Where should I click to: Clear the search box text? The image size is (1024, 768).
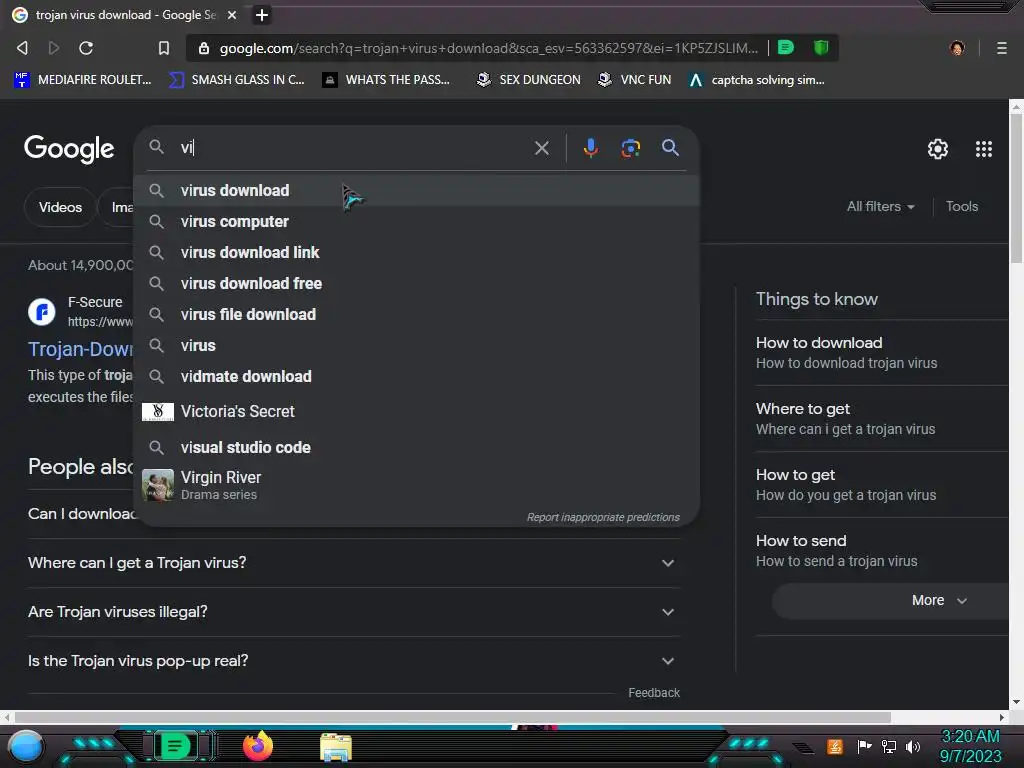[541, 148]
